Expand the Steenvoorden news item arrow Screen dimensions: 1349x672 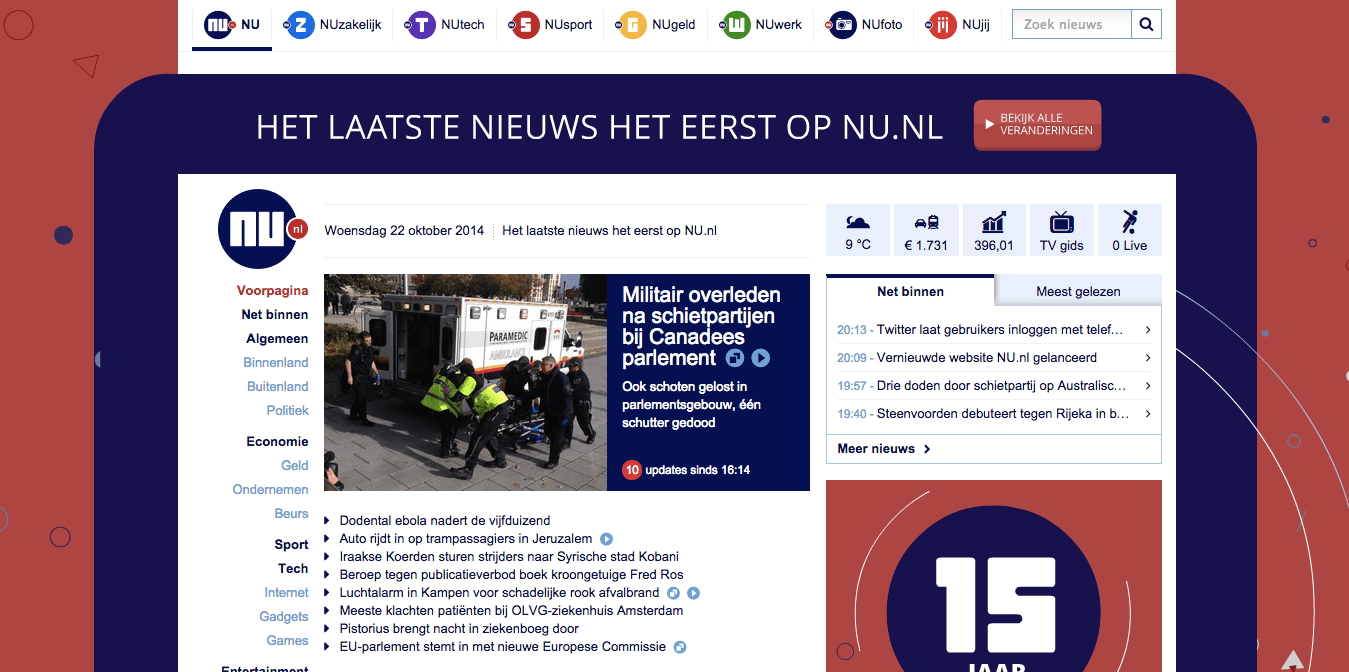point(1147,414)
